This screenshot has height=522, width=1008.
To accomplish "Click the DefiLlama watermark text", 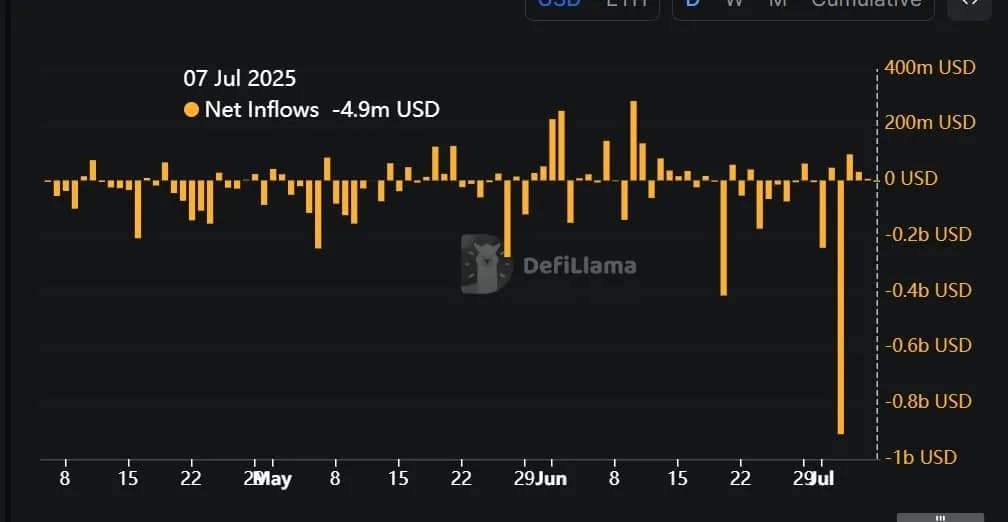I will click(580, 266).
